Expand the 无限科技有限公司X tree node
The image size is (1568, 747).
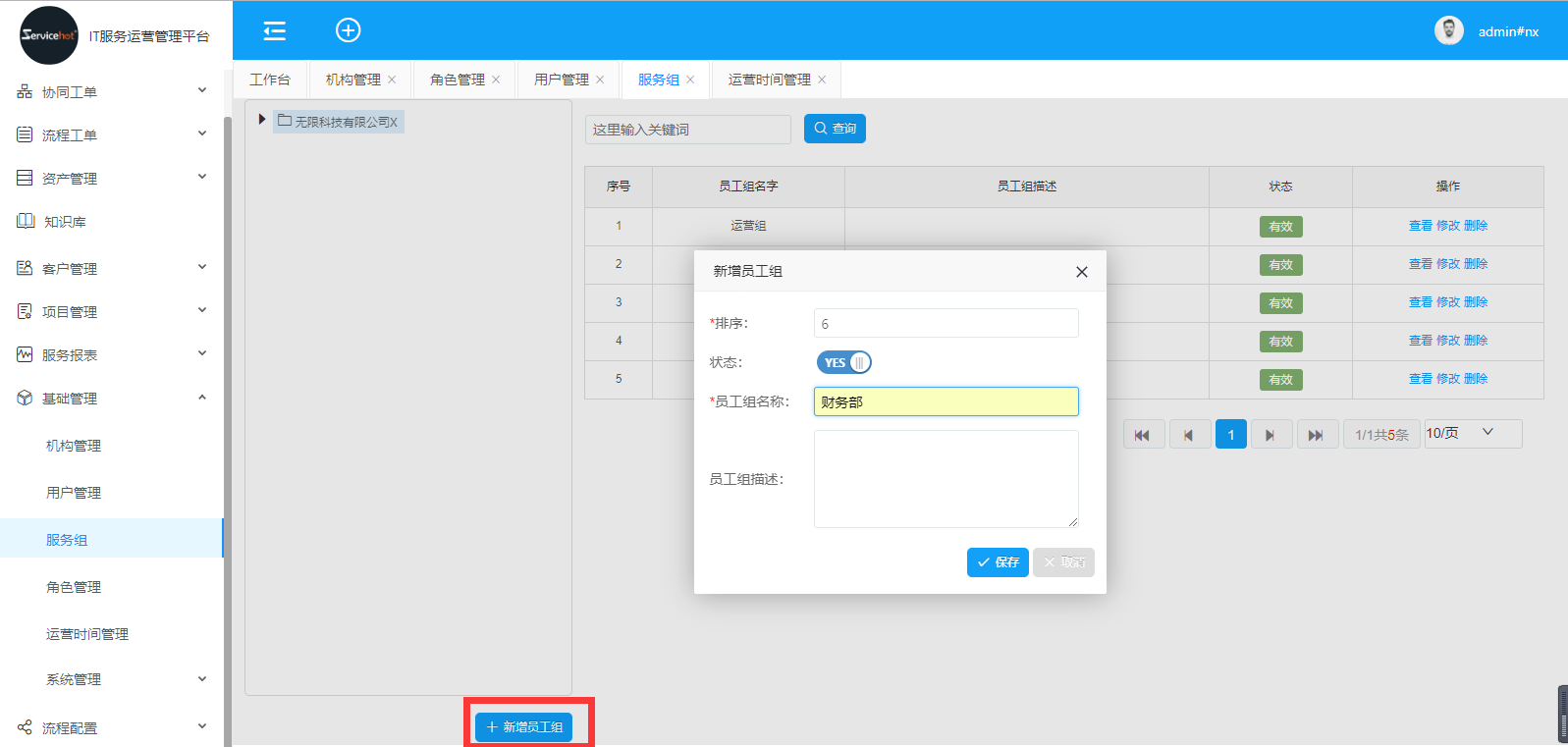click(x=262, y=120)
